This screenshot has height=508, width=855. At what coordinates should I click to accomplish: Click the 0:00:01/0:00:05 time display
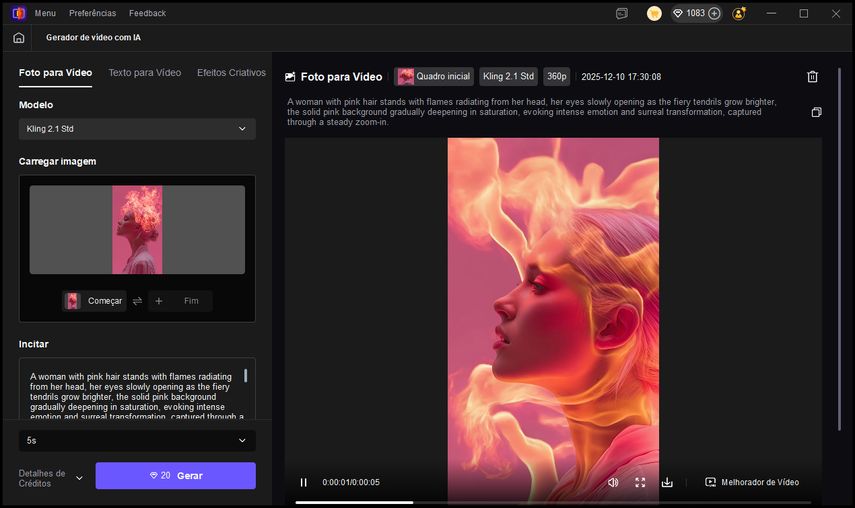pos(351,482)
